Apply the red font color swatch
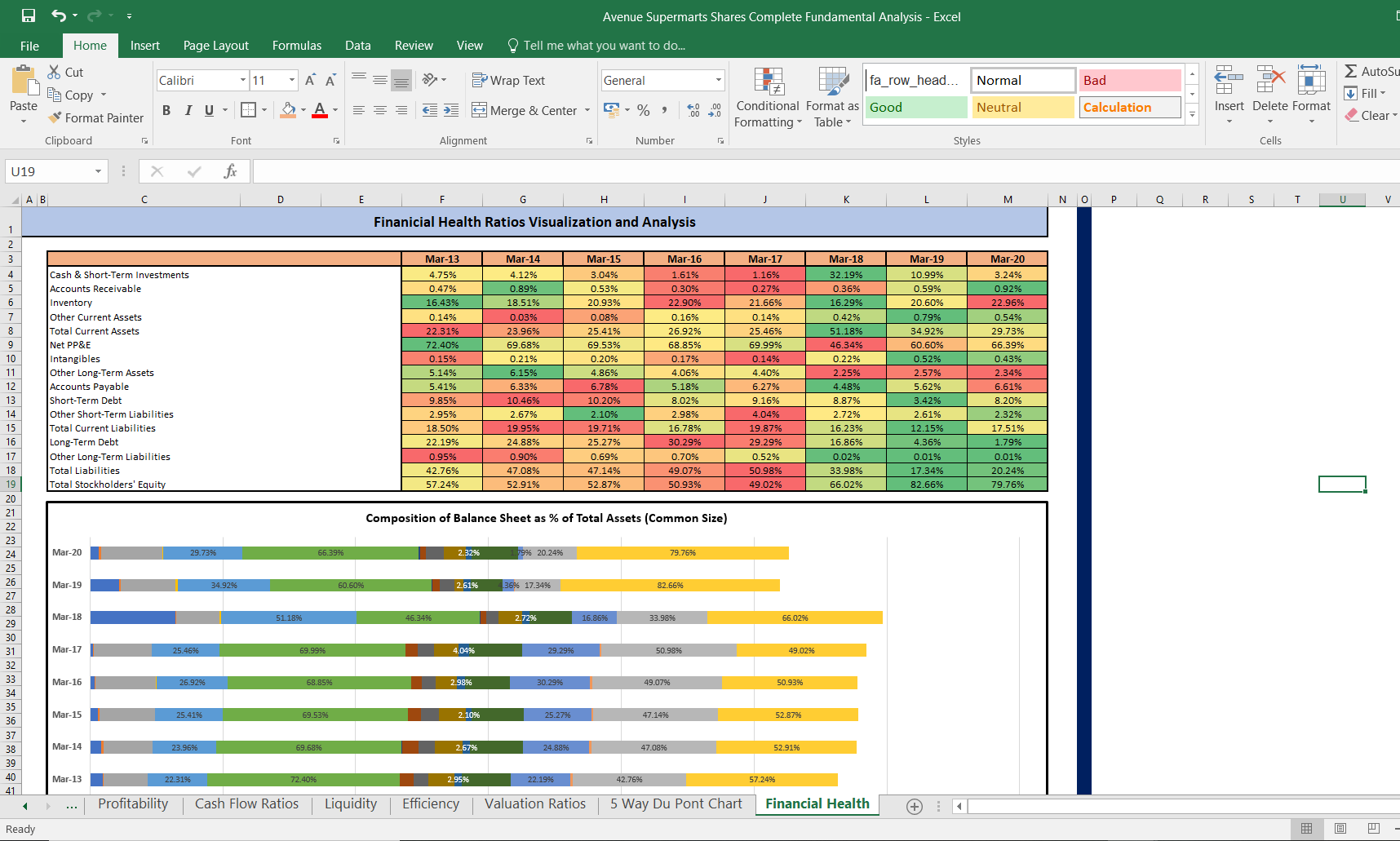 tap(320, 110)
